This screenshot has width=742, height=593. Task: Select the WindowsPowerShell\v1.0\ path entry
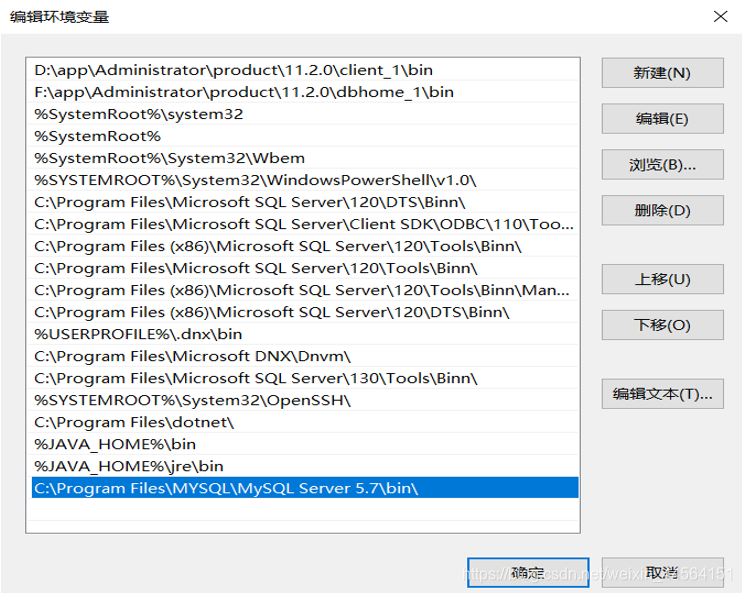[x=305, y=180]
